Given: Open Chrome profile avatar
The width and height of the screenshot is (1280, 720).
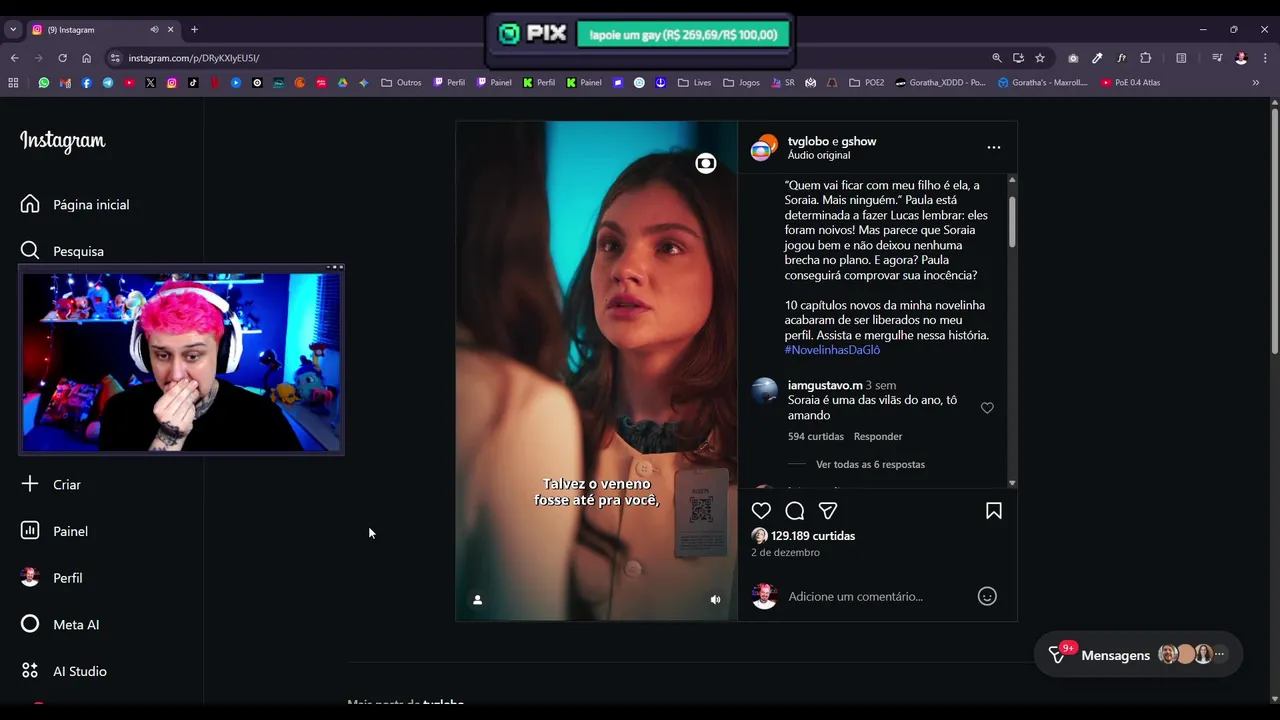Looking at the screenshot, I should 1241,58.
